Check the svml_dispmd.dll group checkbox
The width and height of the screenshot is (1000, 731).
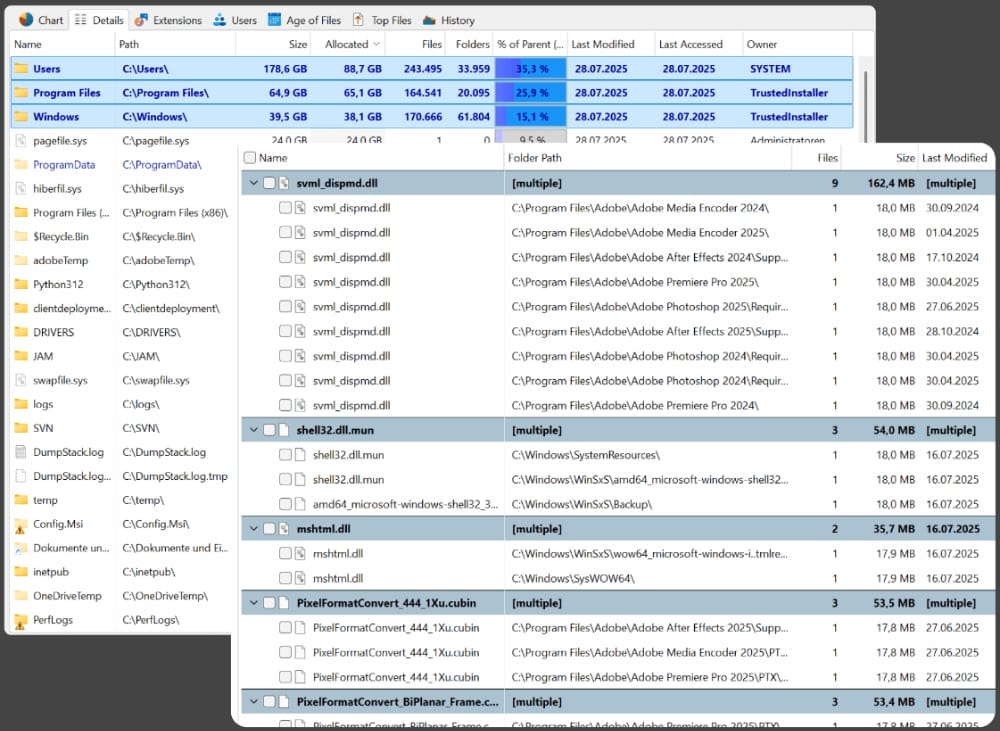[269, 183]
